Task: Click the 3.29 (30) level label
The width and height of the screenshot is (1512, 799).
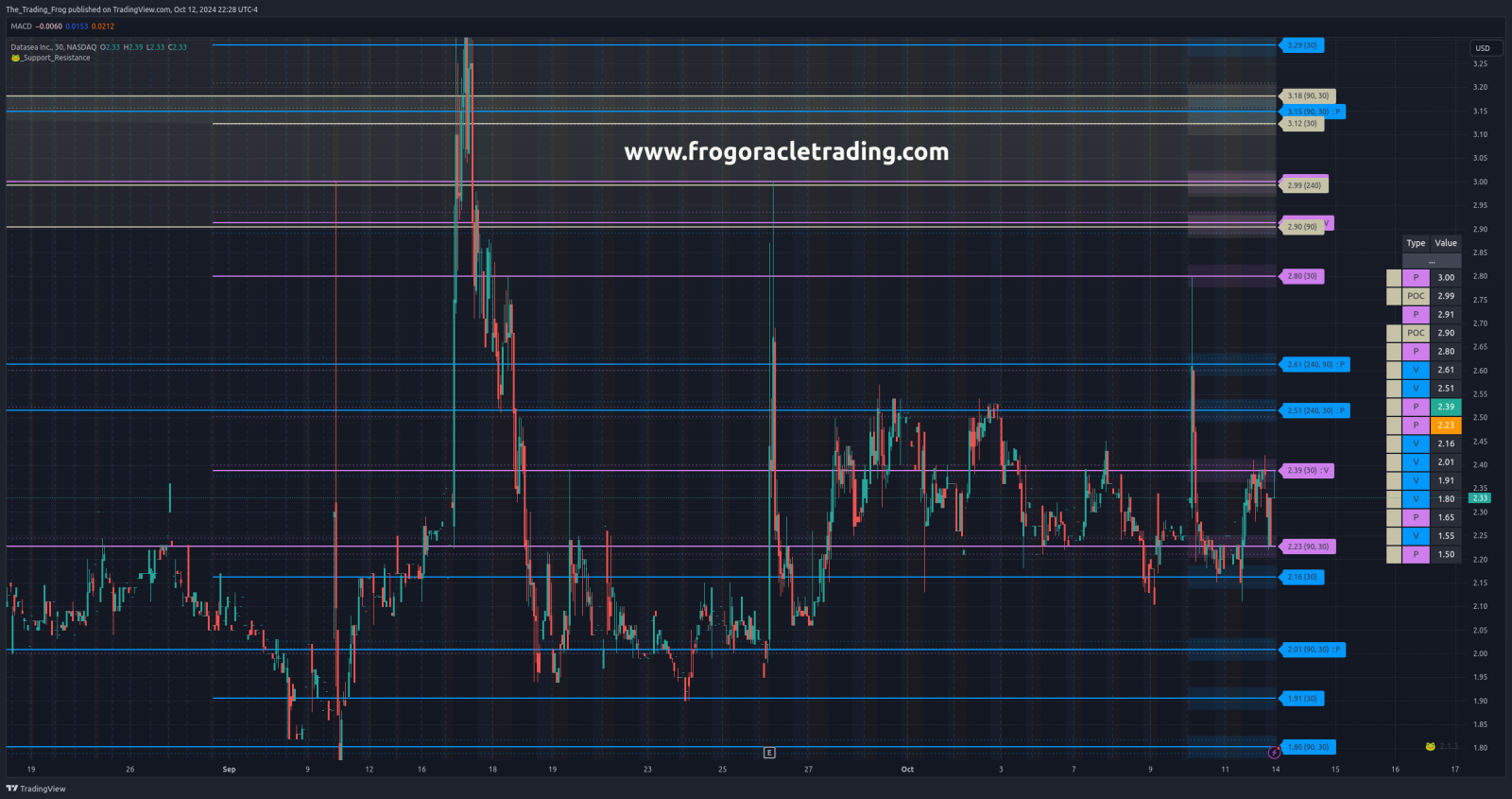Action: coord(1302,45)
